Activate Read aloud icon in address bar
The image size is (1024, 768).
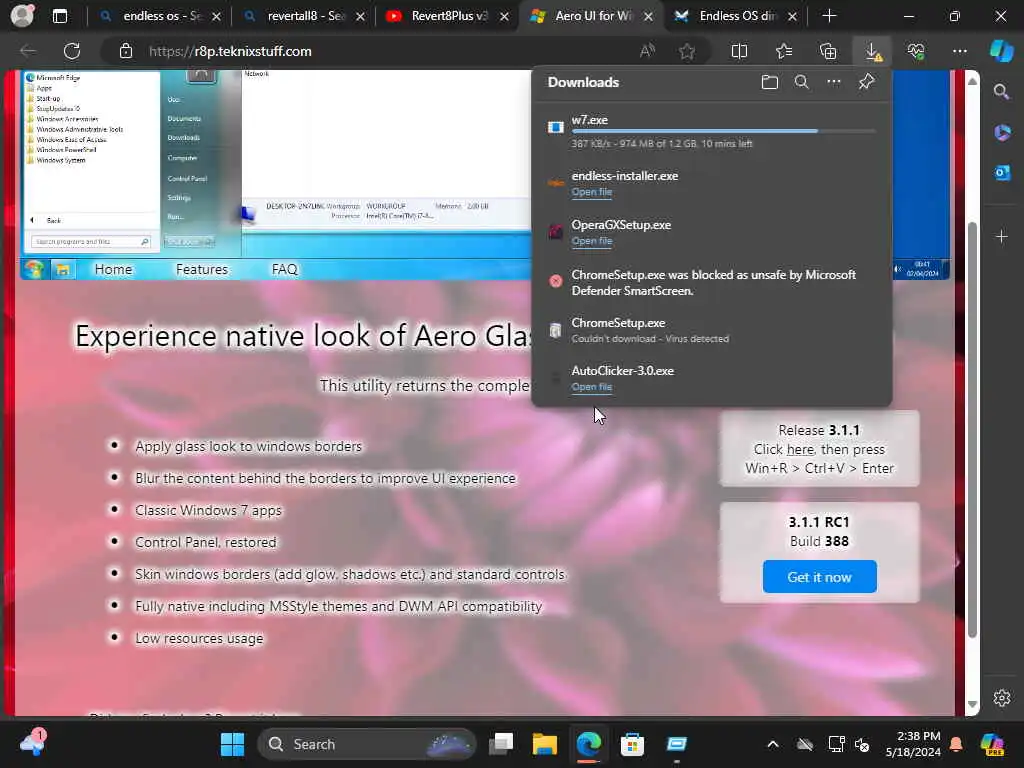click(x=647, y=51)
